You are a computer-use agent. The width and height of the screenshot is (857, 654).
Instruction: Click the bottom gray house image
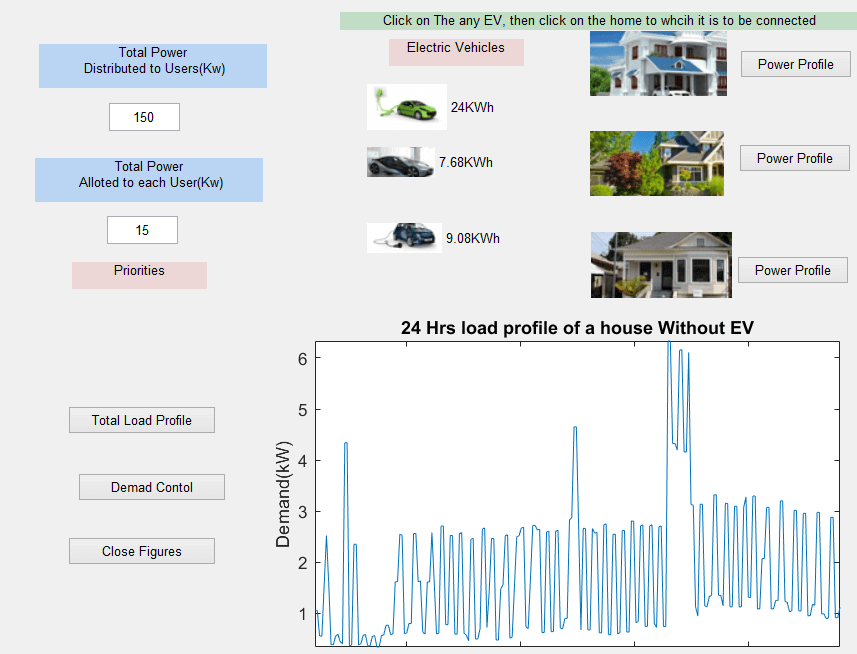[x=661, y=264]
